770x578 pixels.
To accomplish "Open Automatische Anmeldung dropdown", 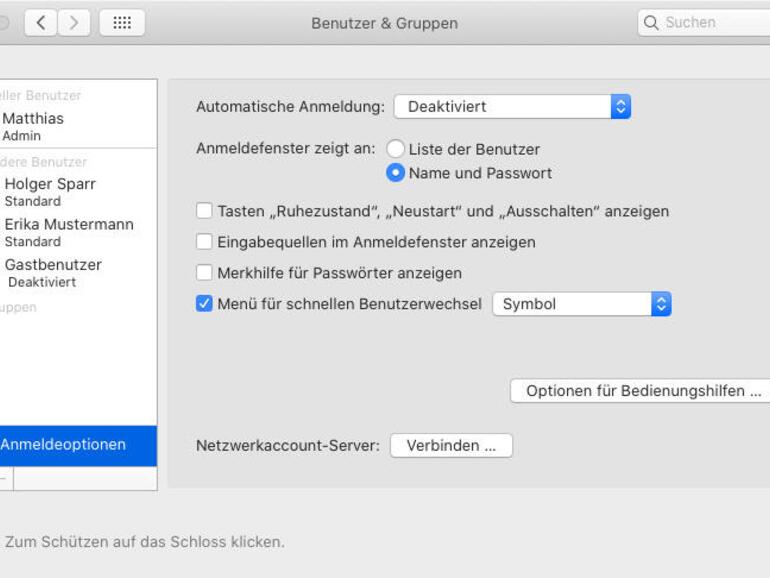I will point(511,106).
